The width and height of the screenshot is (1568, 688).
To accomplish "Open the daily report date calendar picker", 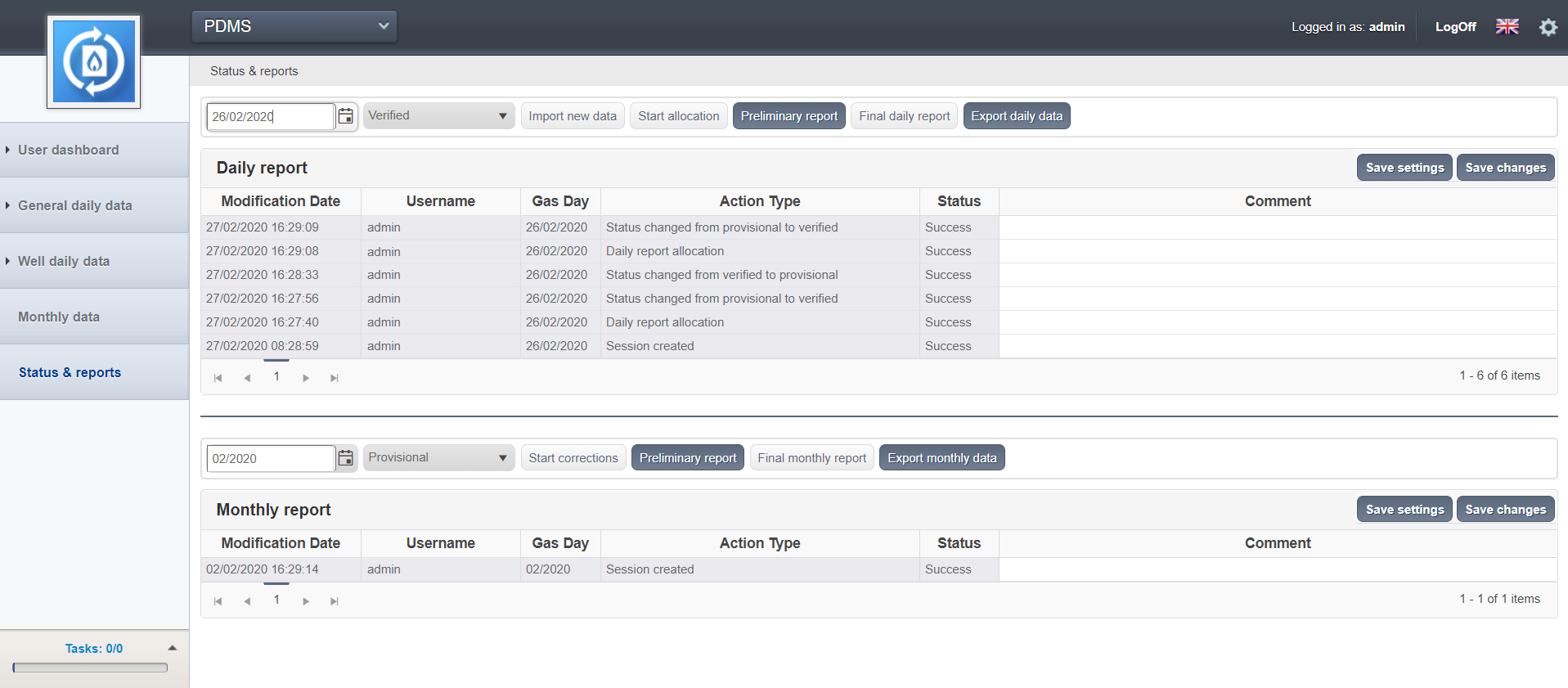I will click(346, 116).
